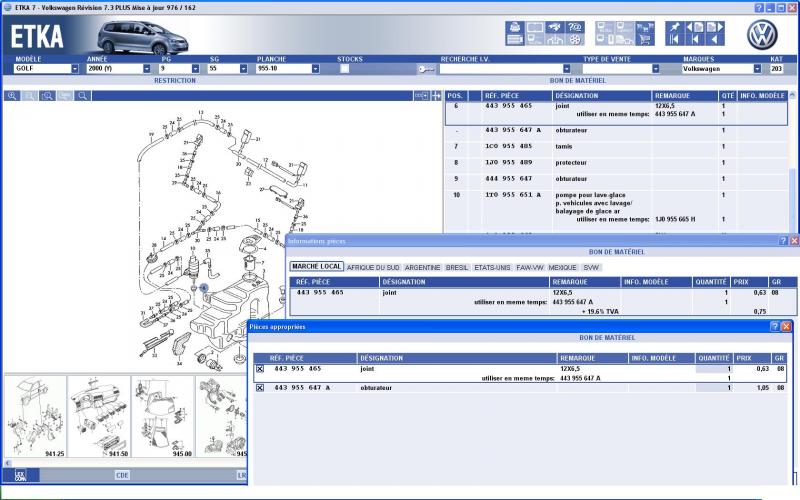
Task: Open help in Informations pièces window
Action: 784,241
